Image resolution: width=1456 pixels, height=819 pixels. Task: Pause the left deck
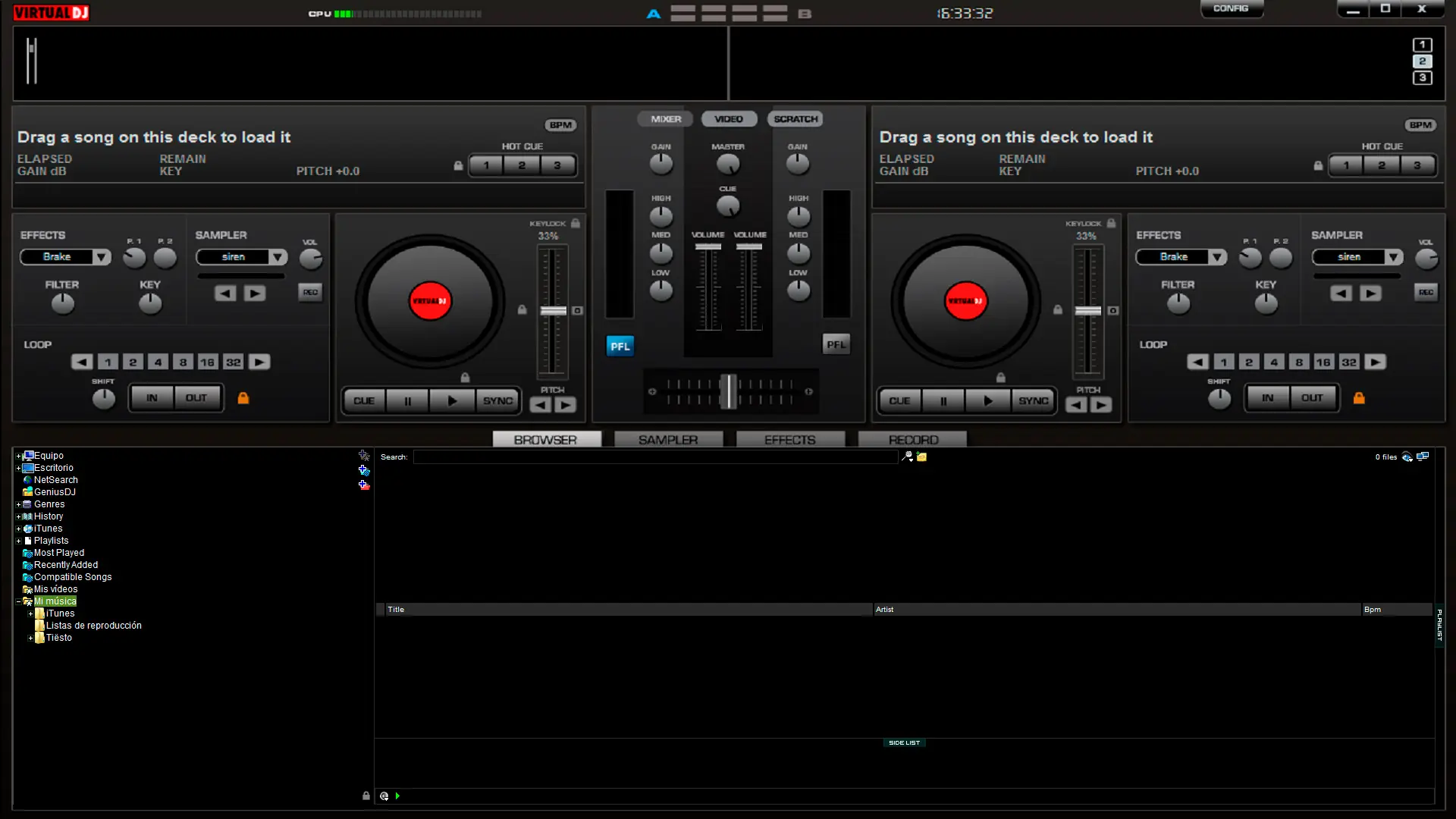[x=407, y=401]
